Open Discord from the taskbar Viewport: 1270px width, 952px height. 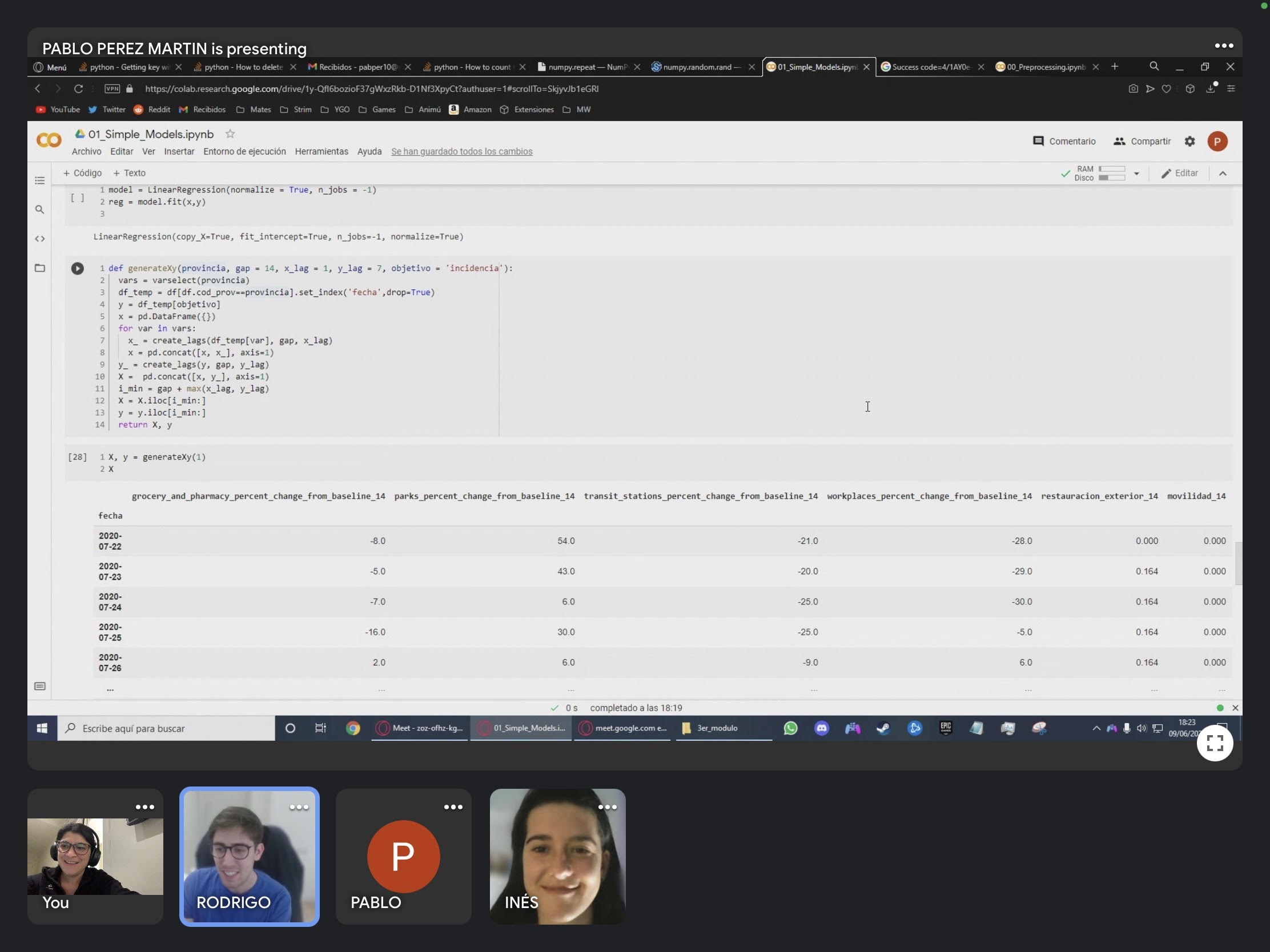(x=822, y=728)
